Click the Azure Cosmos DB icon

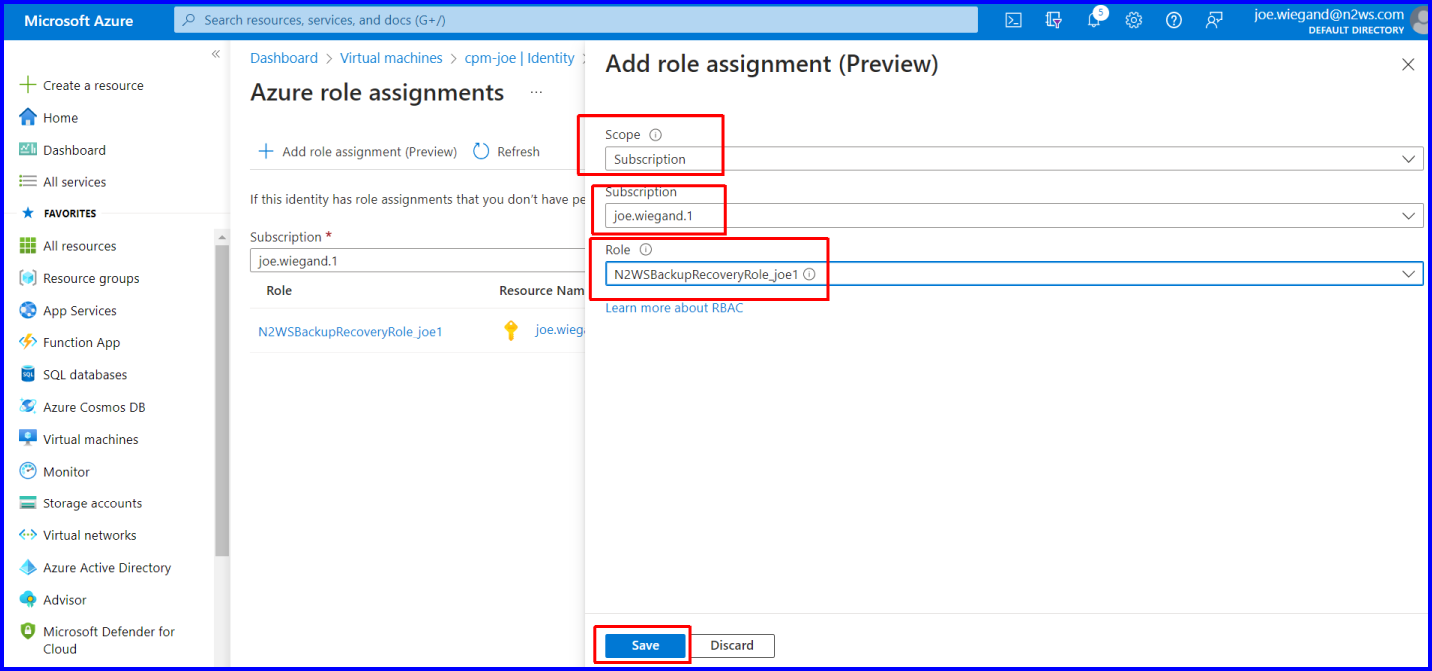28,407
